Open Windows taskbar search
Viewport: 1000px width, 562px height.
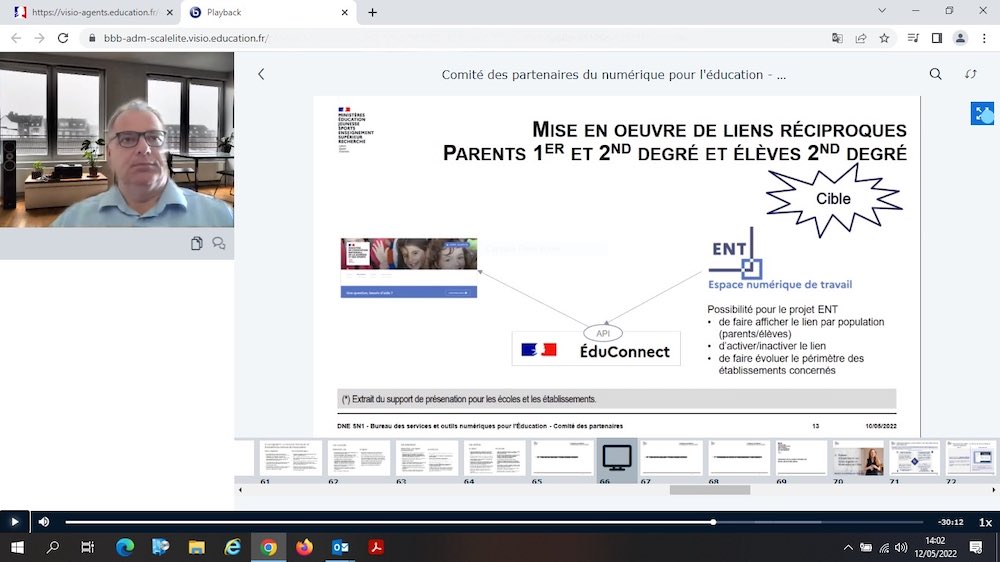click(x=53, y=547)
